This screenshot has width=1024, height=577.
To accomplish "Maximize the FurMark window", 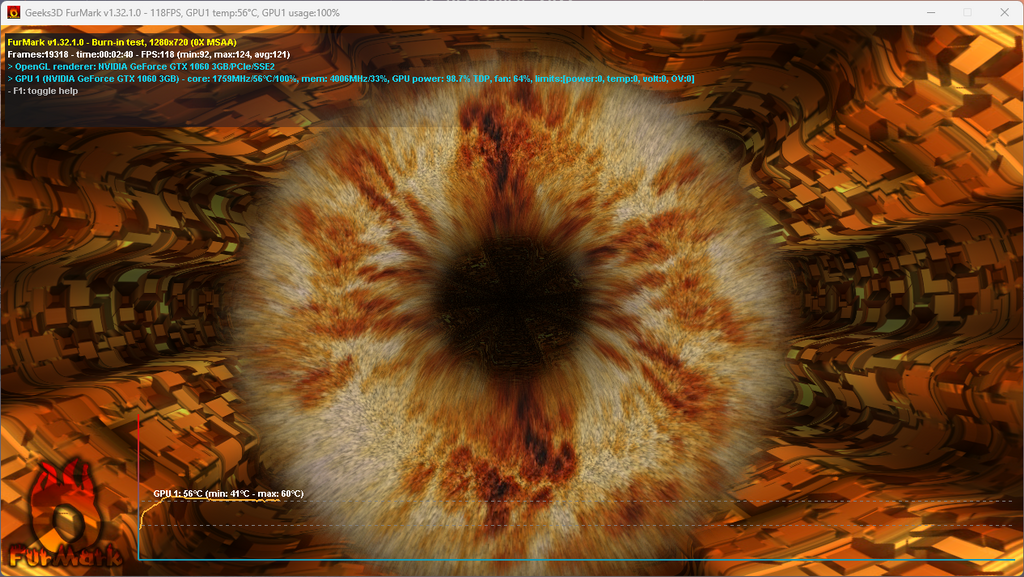I will (968, 12).
